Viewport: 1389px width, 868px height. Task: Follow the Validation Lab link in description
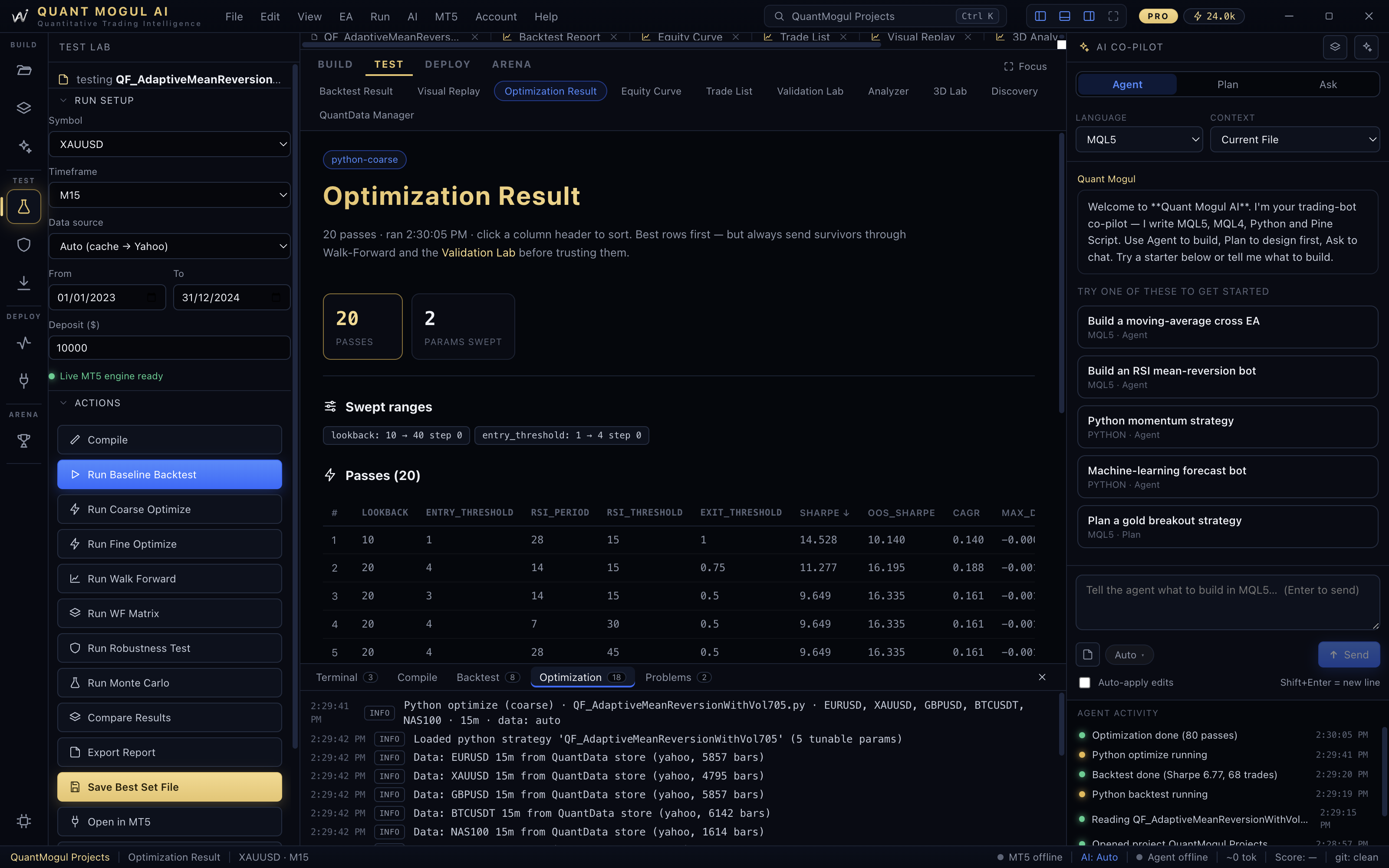coord(478,253)
